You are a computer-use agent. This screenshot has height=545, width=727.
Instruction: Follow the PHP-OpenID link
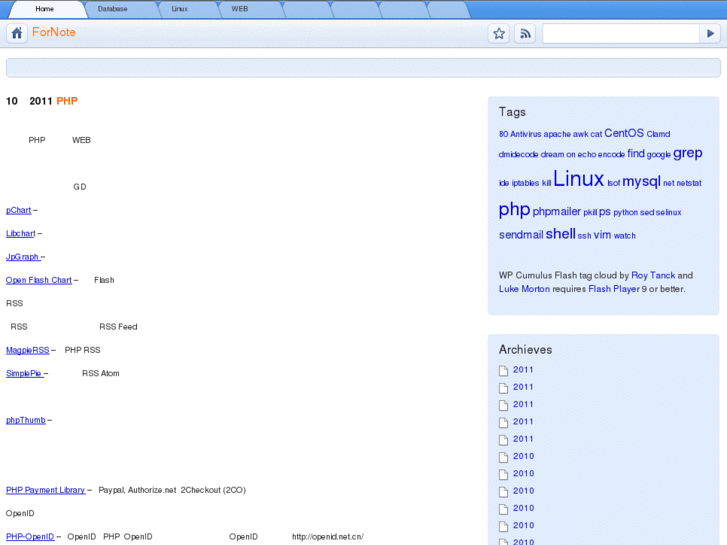click(30, 537)
